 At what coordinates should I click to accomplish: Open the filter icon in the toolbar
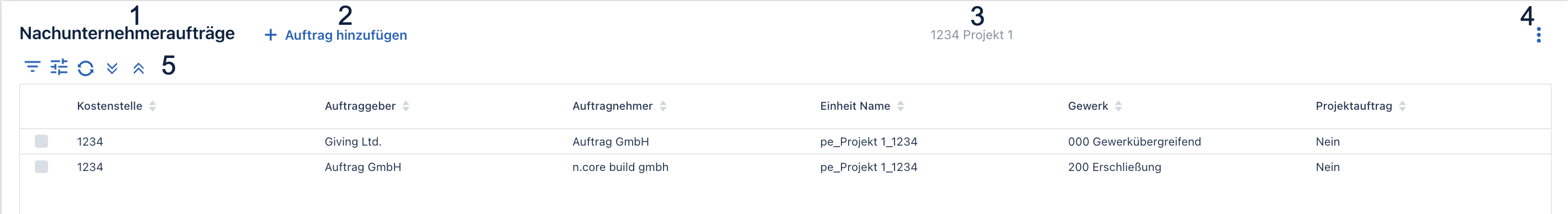click(32, 67)
